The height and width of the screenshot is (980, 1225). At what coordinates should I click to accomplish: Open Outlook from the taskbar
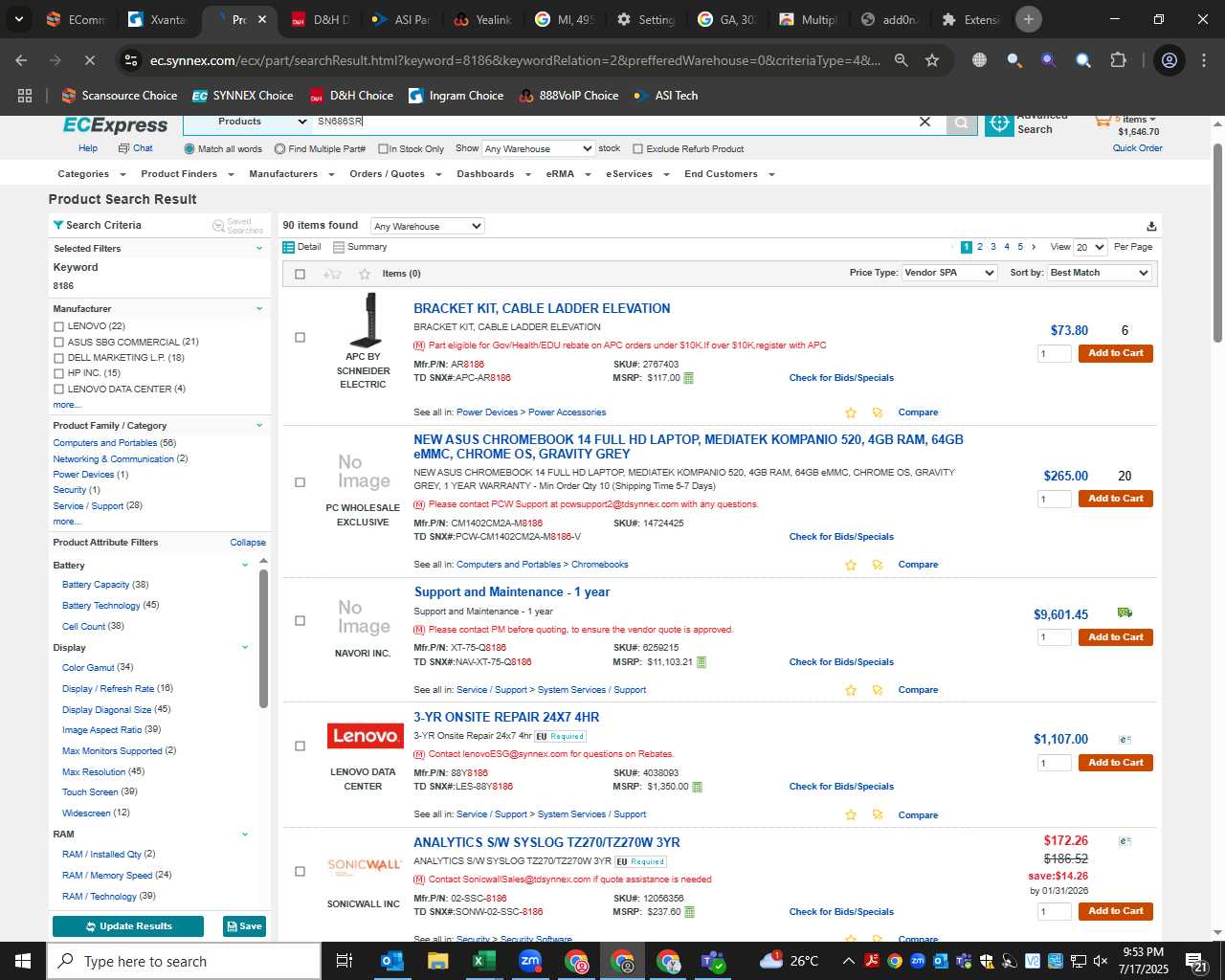point(392,961)
